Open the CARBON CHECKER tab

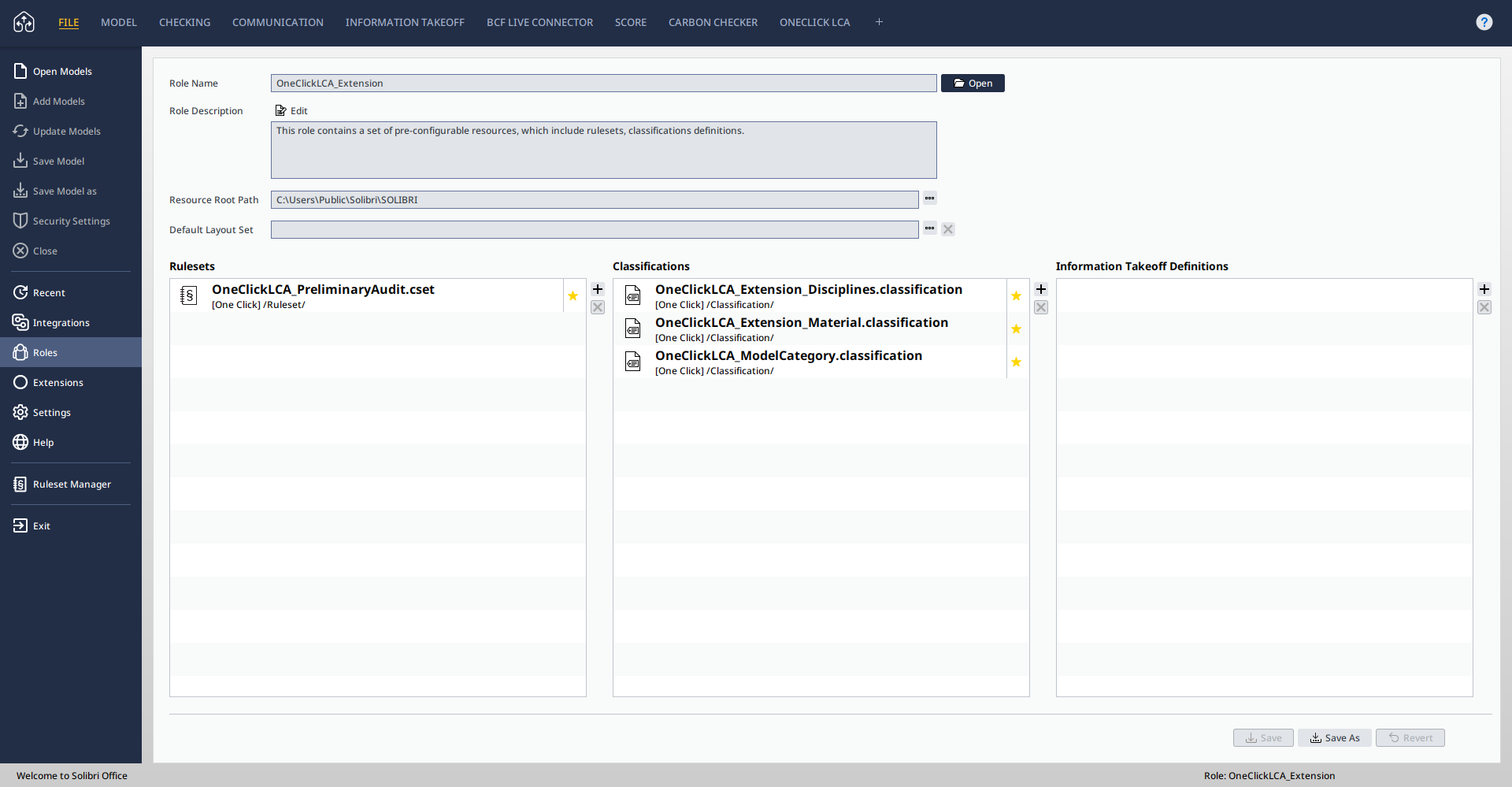click(x=713, y=22)
